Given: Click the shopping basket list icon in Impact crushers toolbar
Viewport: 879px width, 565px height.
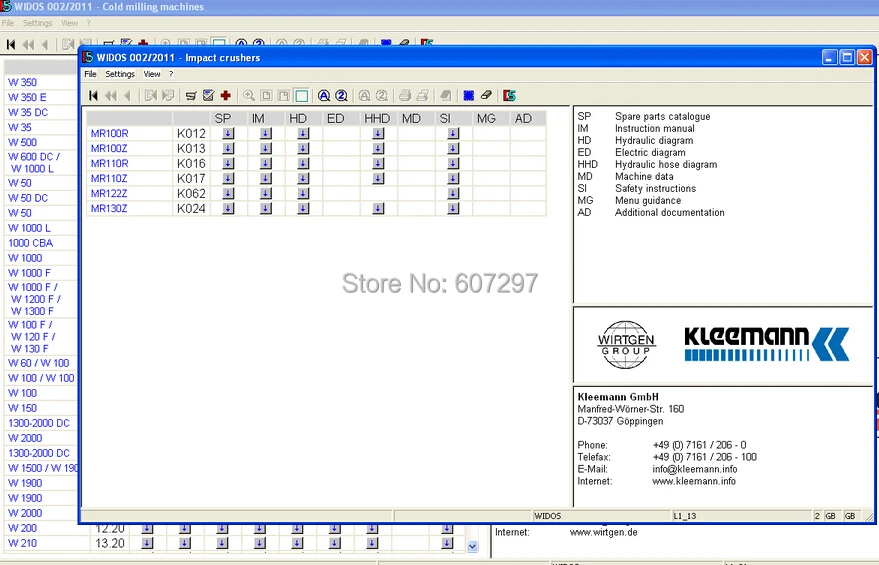Looking at the screenshot, I should point(191,96).
